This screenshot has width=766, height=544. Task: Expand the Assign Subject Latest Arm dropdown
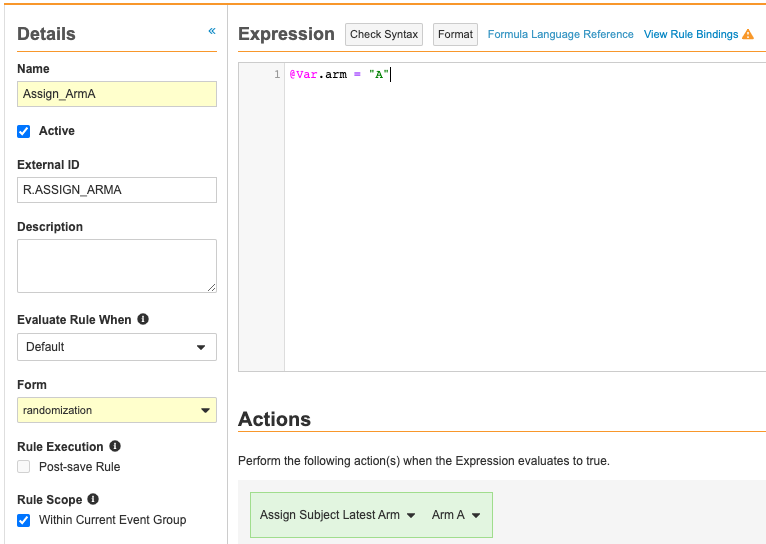(337, 515)
